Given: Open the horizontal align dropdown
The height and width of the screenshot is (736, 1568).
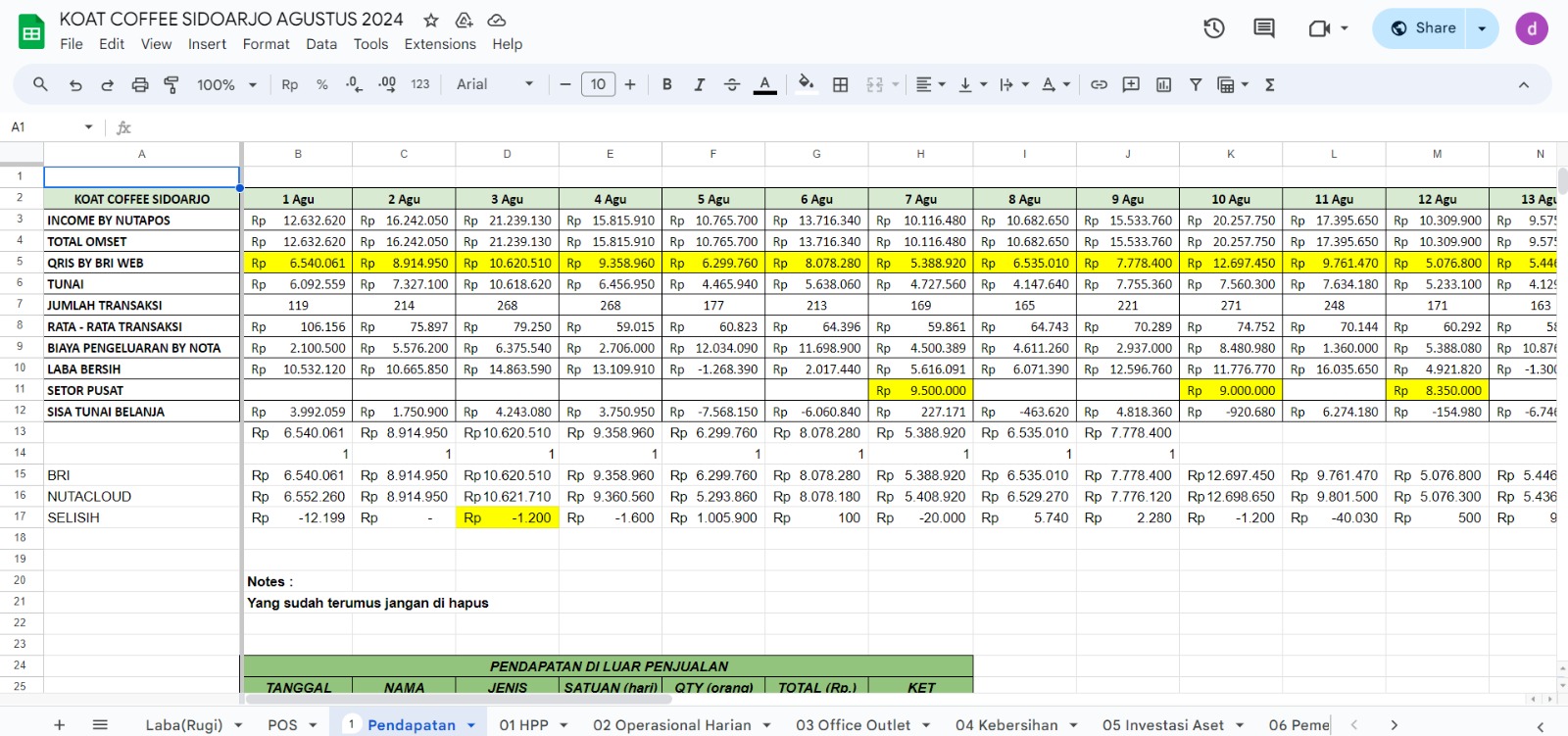Looking at the screenshot, I should (930, 84).
